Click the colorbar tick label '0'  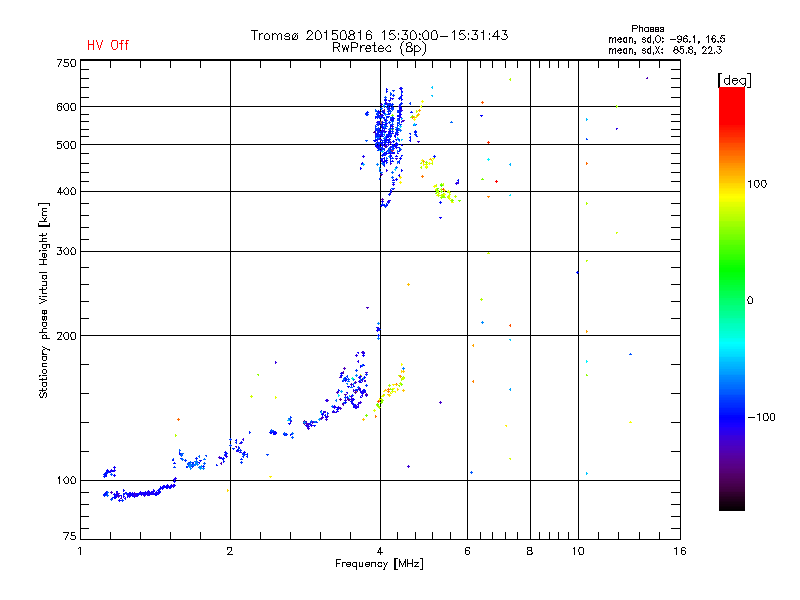tap(750, 301)
